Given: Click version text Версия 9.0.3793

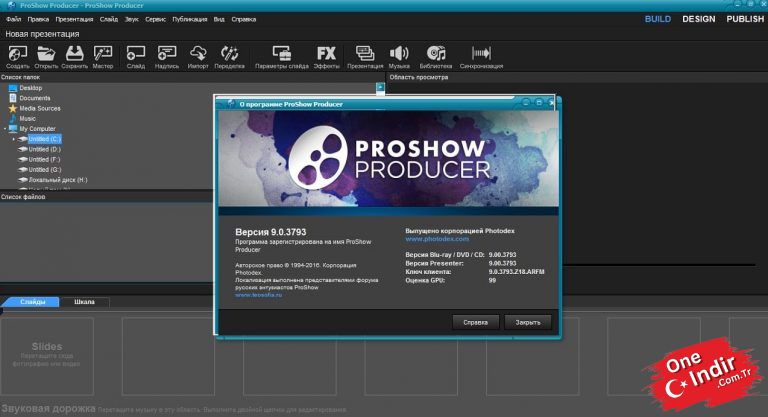Looking at the screenshot, I should [270, 232].
